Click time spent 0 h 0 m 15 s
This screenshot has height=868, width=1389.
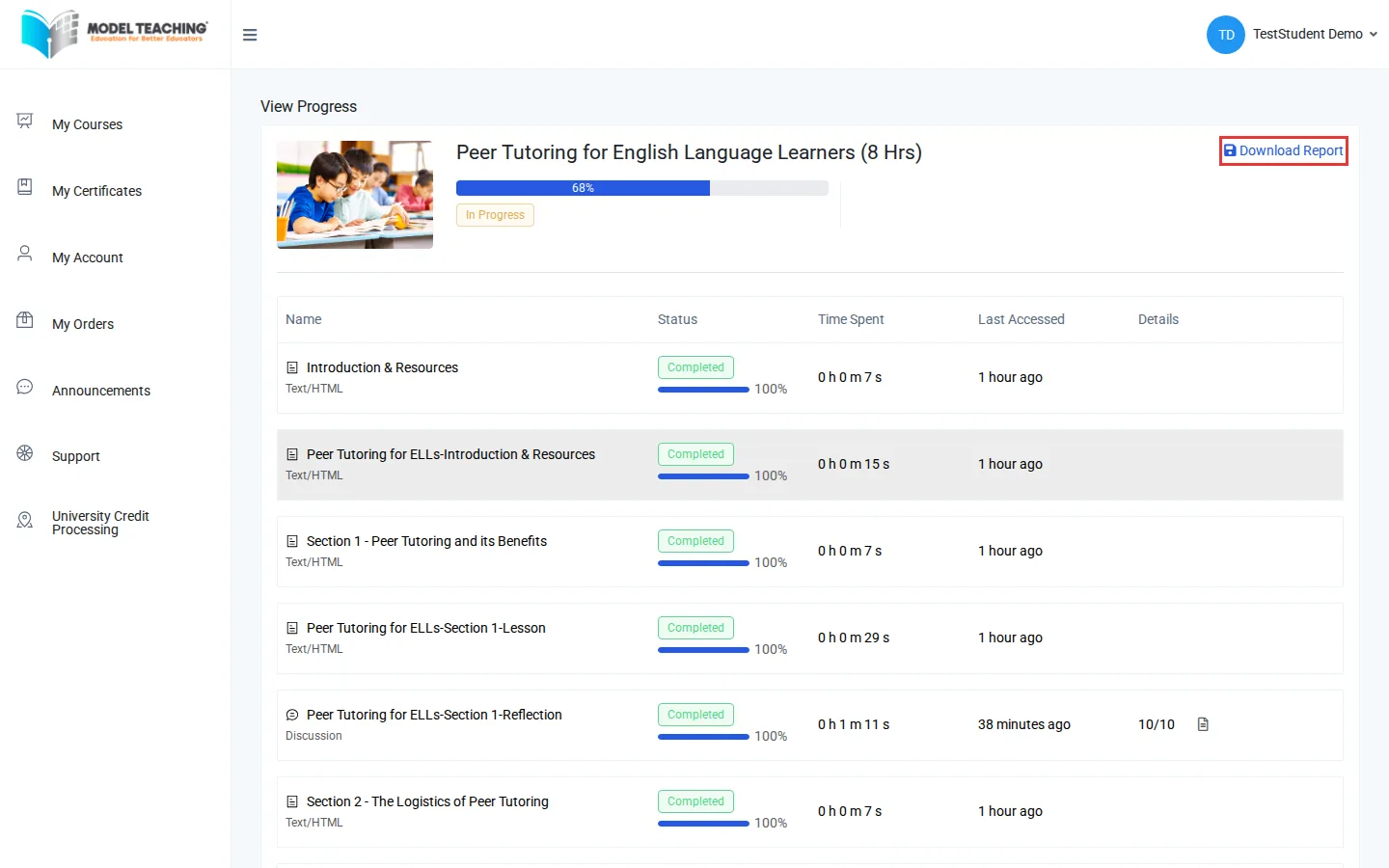pos(854,464)
